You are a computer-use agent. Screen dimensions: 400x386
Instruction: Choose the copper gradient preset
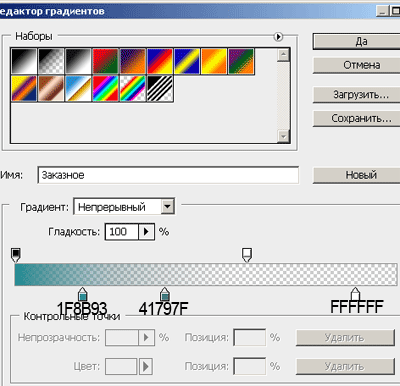pos(51,88)
